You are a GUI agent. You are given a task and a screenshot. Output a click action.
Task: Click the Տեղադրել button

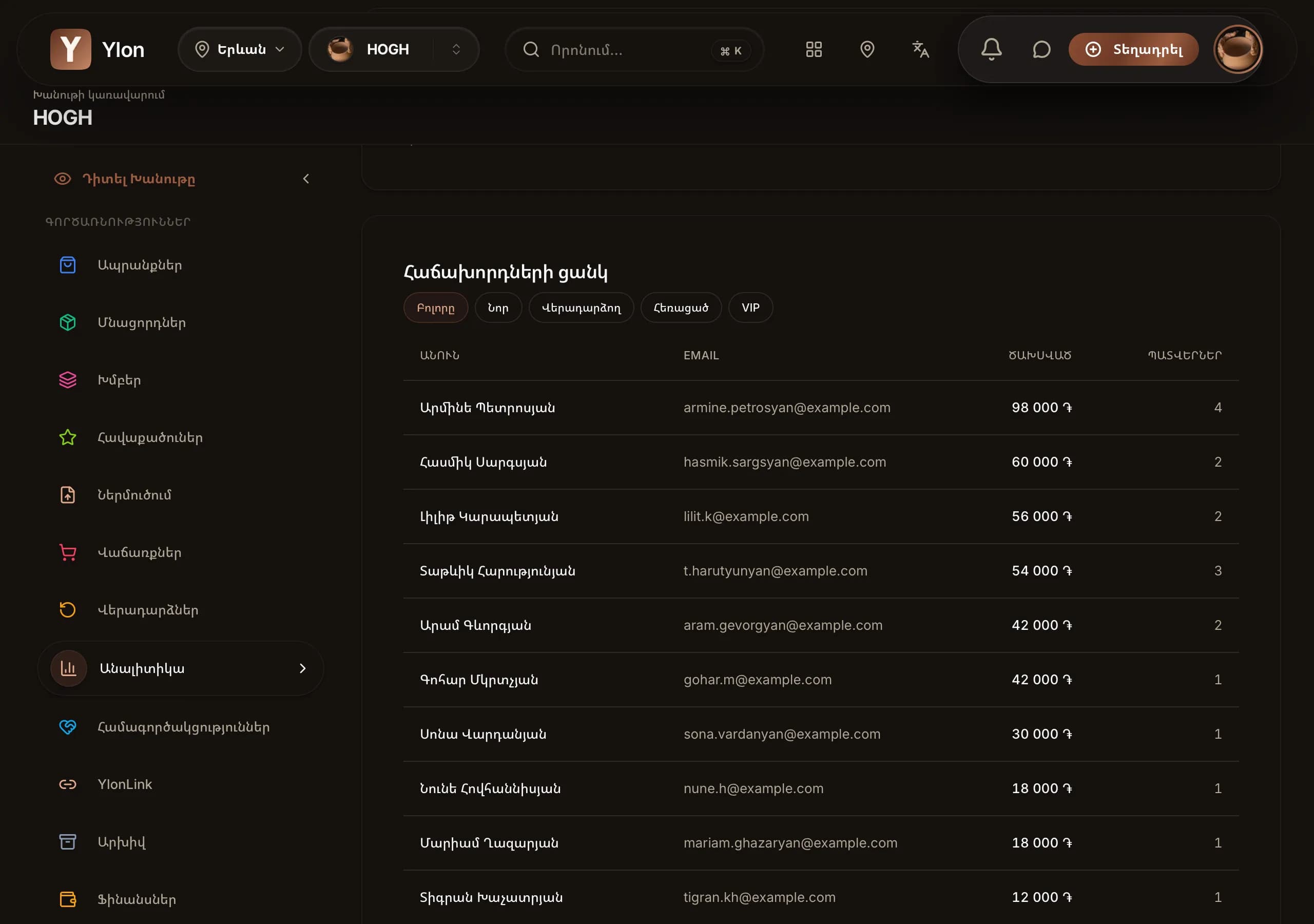[1133, 49]
